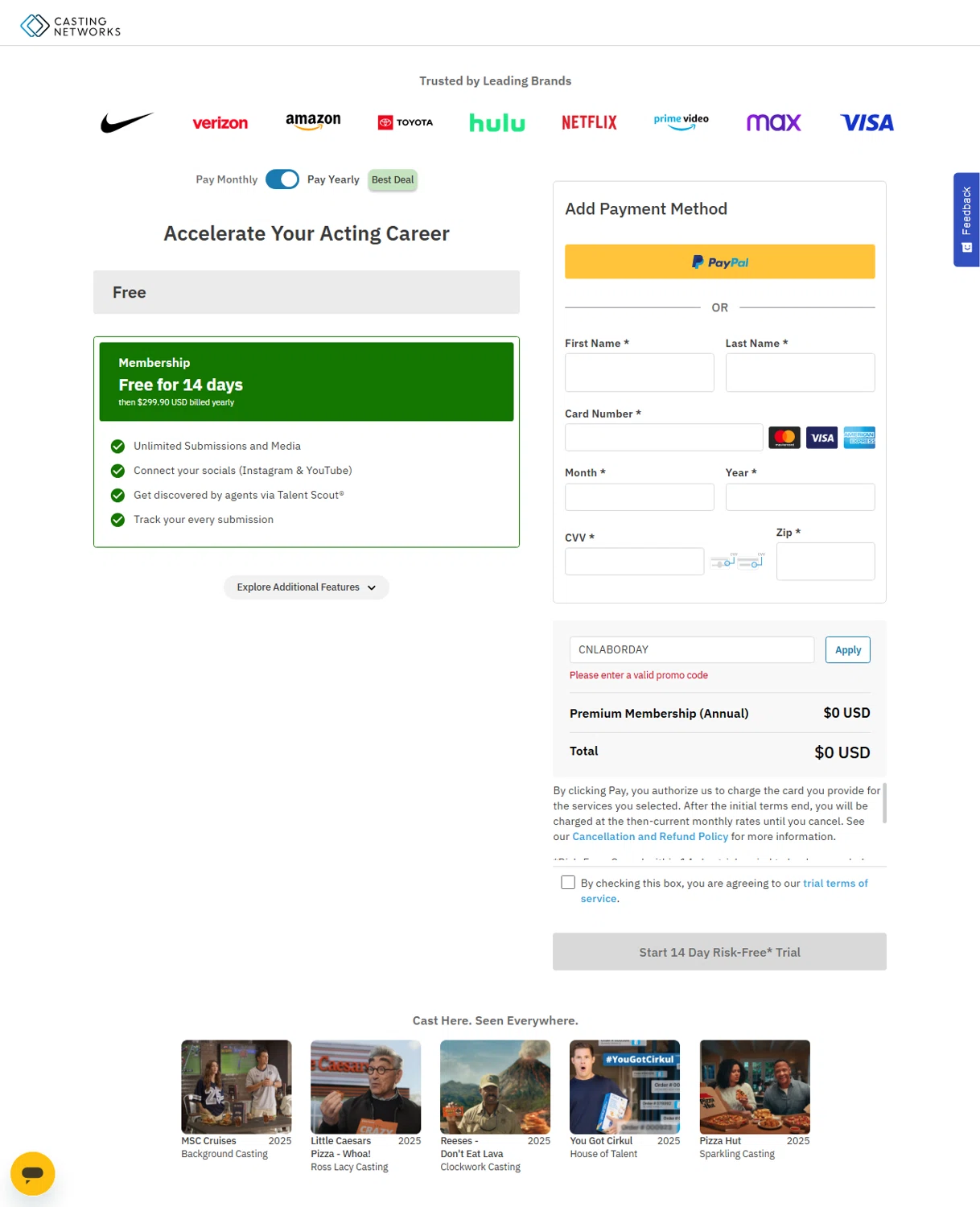The height and width of the screenshot is (1207, 980).
Task: Open the You Got Cirkul thumbnail
Action: 625,1087
